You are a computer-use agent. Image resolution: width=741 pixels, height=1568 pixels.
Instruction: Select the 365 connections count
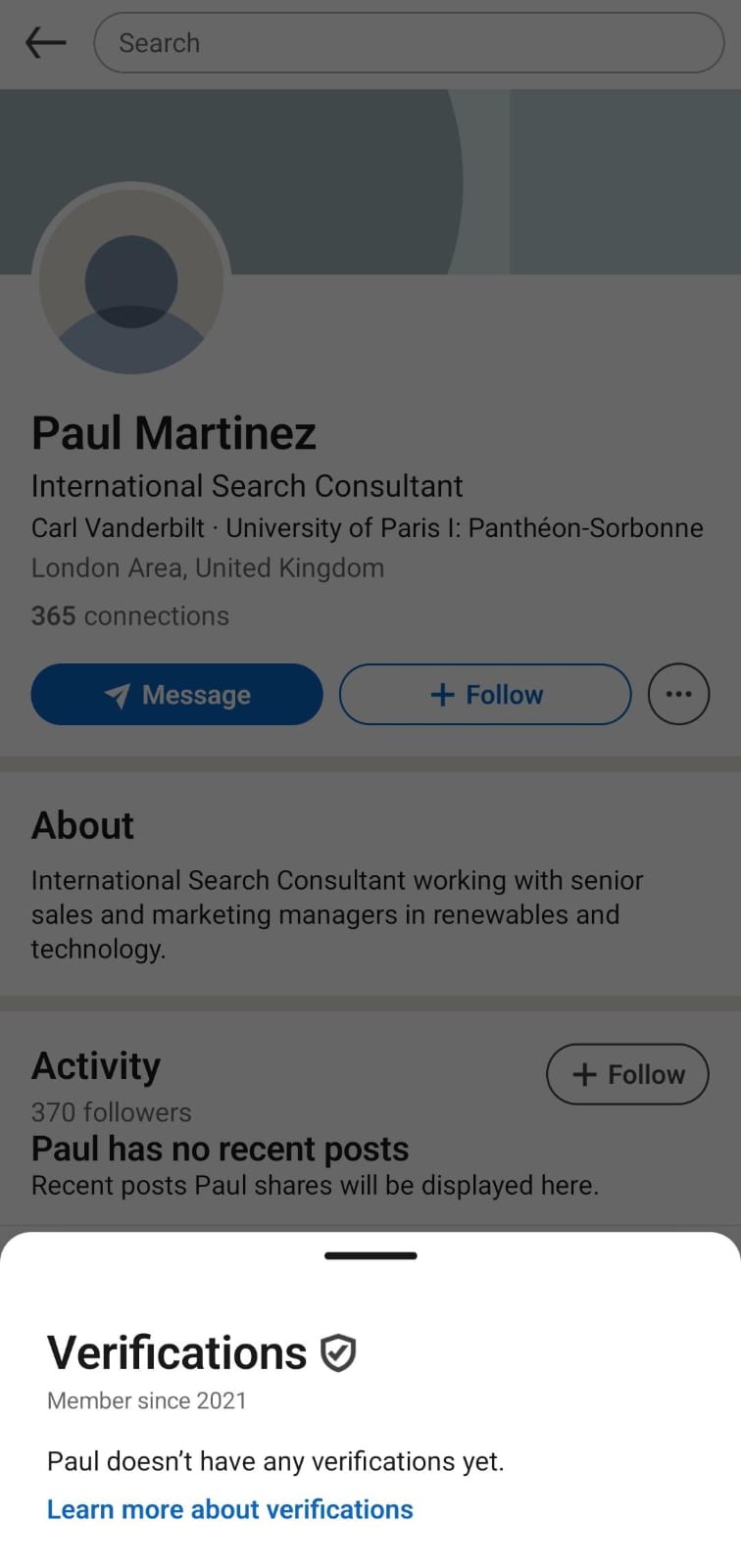coord(130,615)
